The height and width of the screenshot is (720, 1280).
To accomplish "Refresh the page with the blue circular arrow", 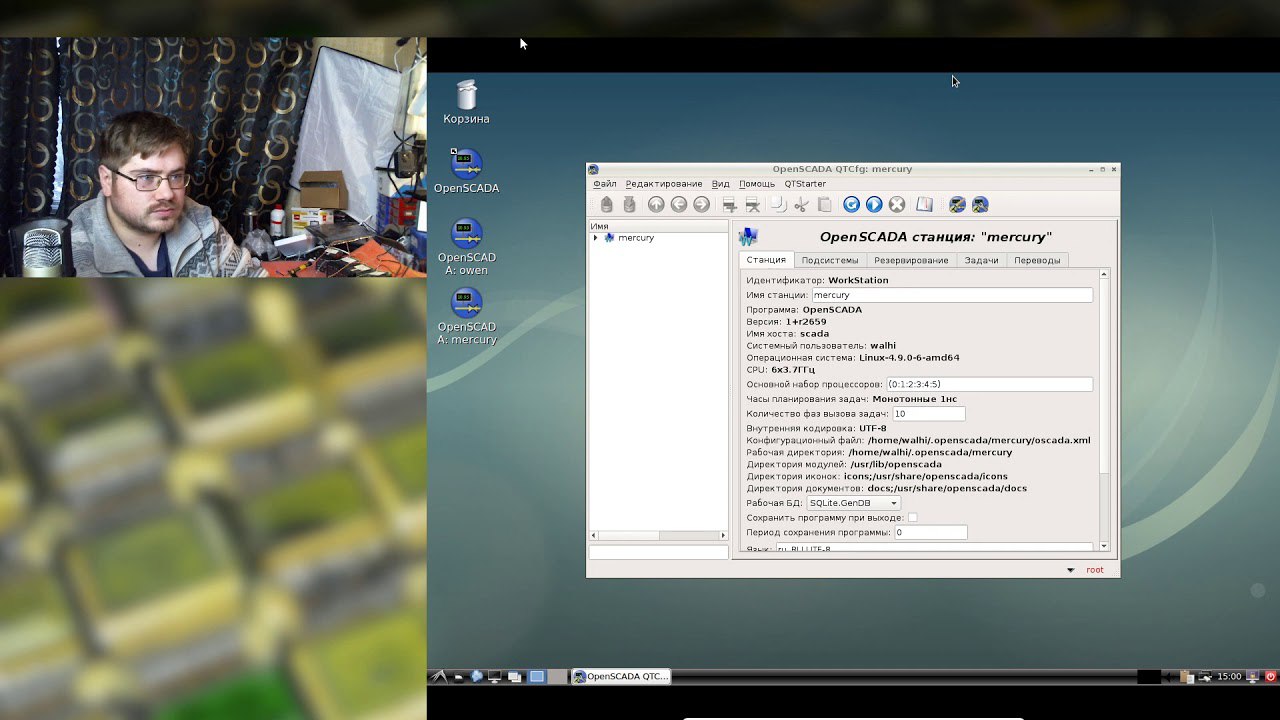I will (x=851, y=204).
